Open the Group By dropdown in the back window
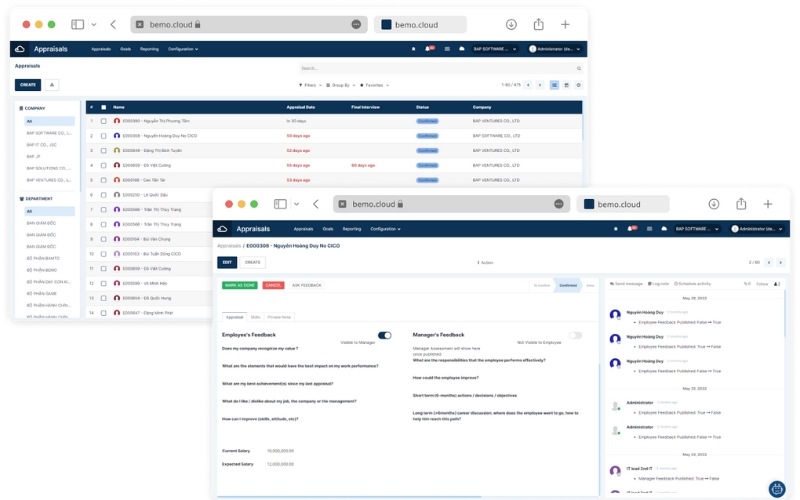 pos(341,85)
